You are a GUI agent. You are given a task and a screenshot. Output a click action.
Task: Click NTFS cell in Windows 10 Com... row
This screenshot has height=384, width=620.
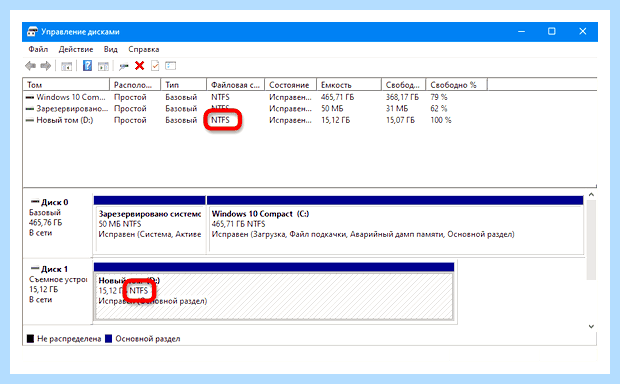pyautogui.click(x=220, y=97)
